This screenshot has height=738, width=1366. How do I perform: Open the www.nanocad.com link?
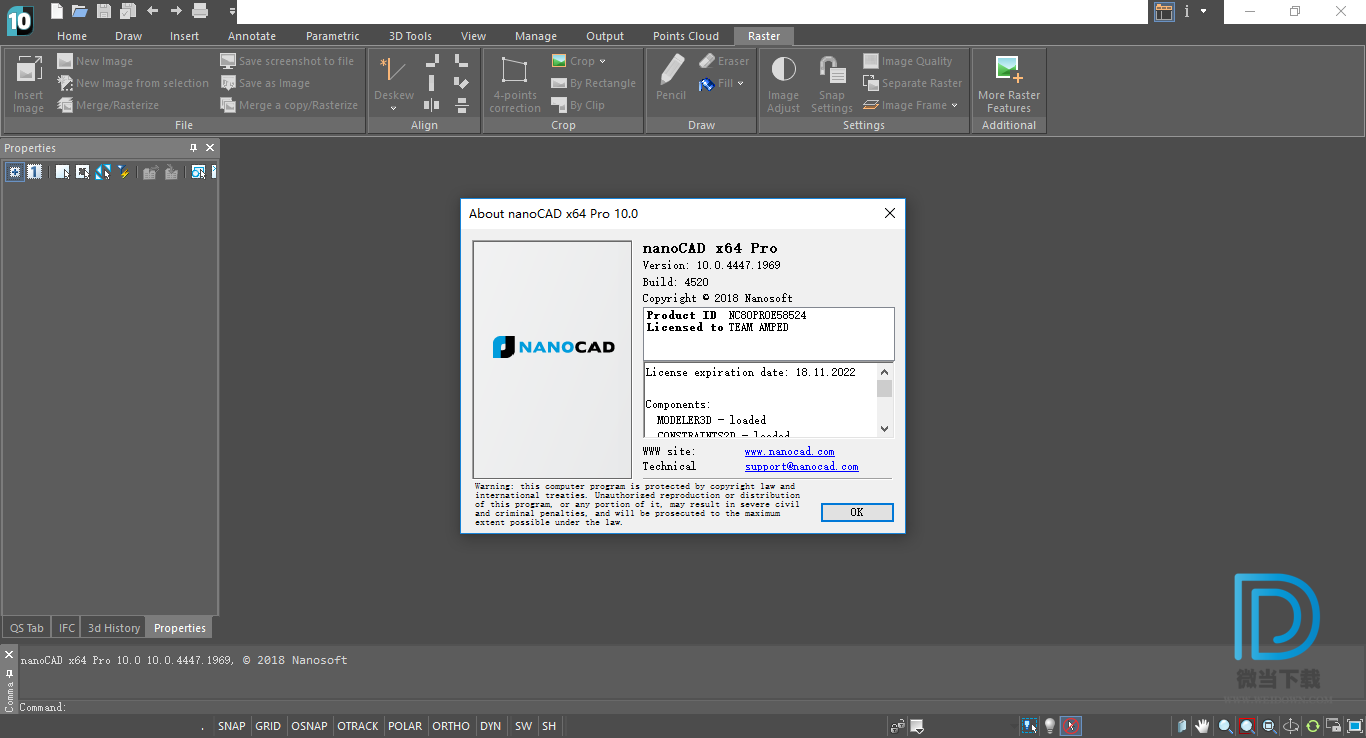(789, 452)
